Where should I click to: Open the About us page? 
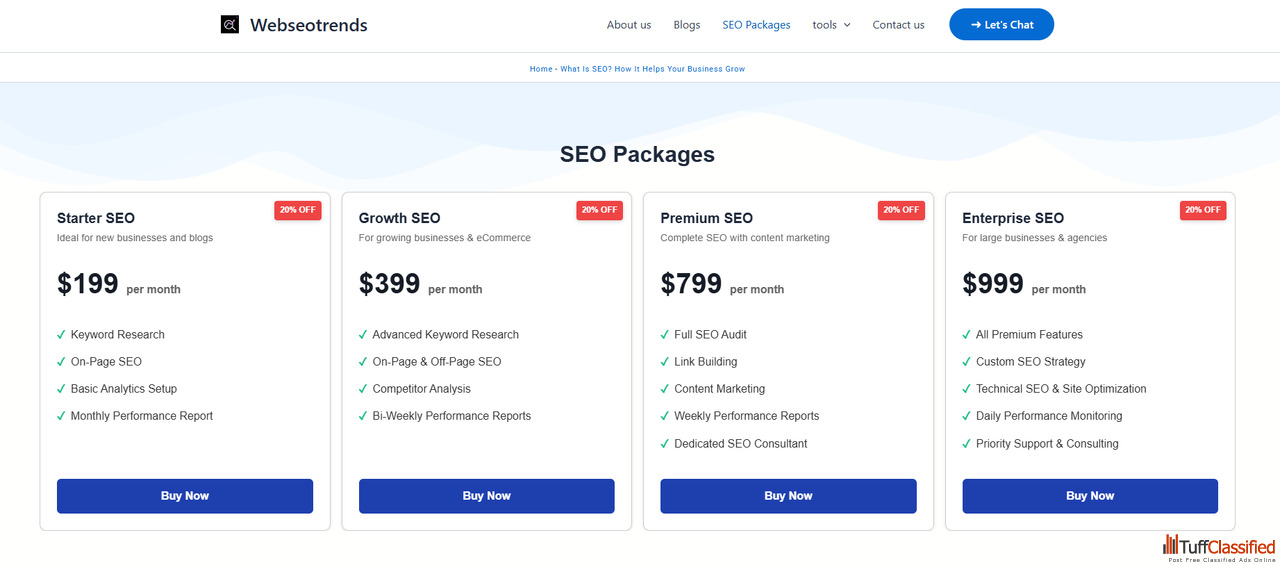click(628, 25)
